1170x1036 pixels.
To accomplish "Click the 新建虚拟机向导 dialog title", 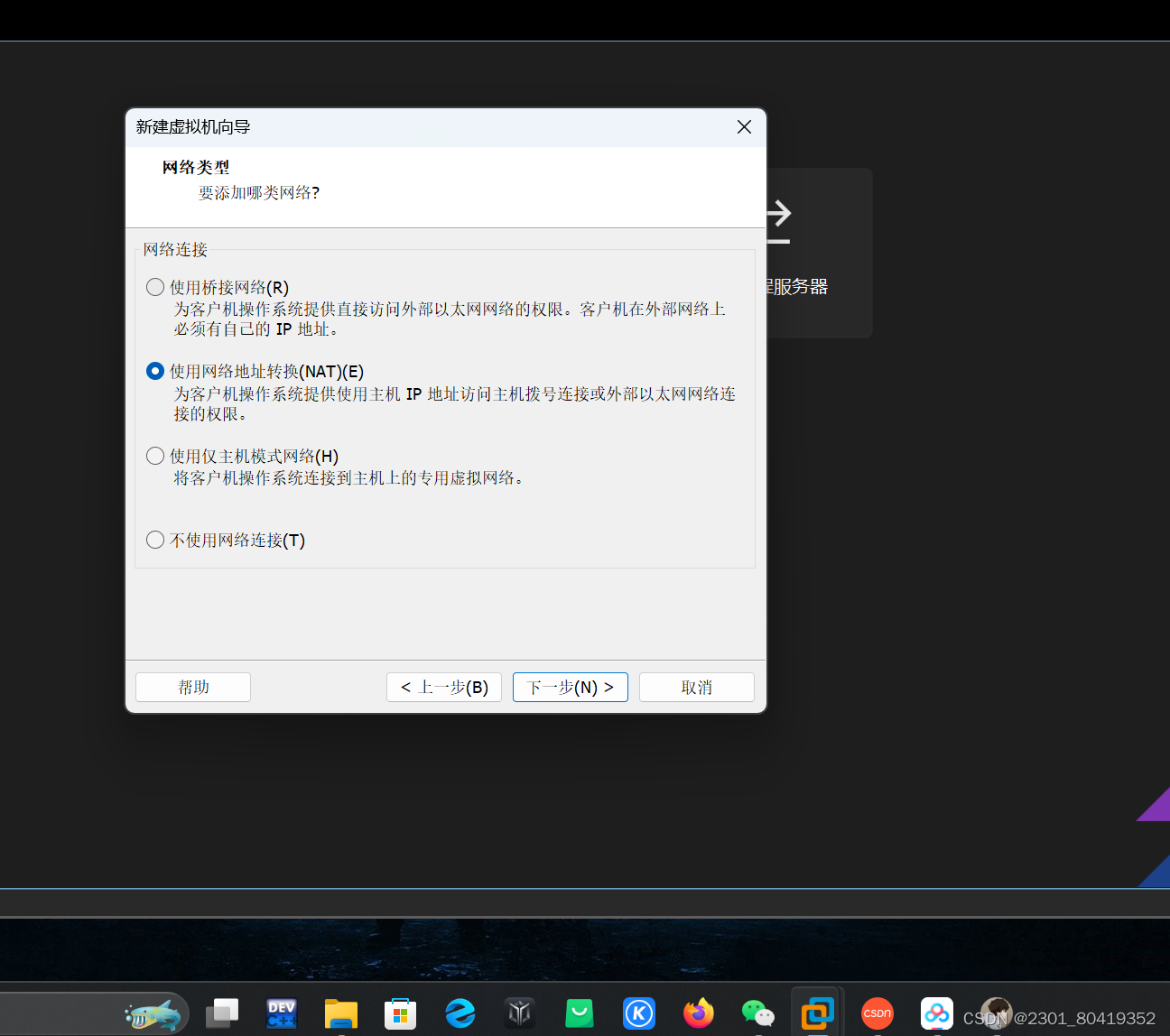I will tap(193, 127).
